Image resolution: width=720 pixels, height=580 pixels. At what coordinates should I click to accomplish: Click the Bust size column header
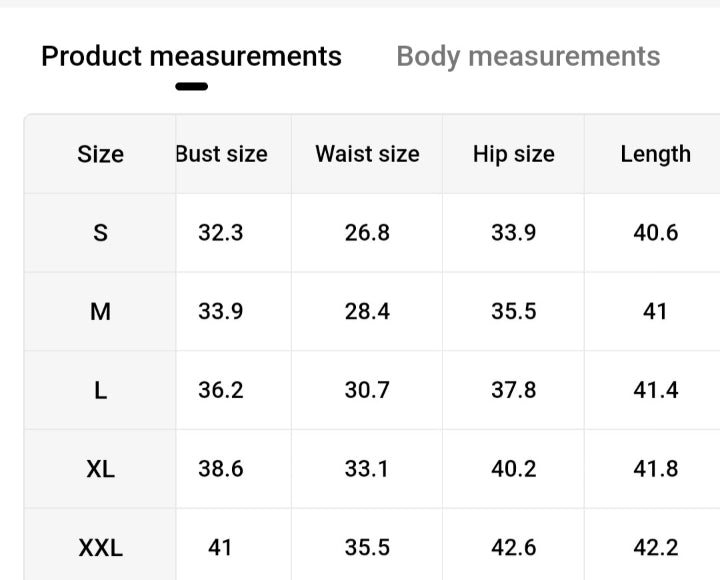221,154
